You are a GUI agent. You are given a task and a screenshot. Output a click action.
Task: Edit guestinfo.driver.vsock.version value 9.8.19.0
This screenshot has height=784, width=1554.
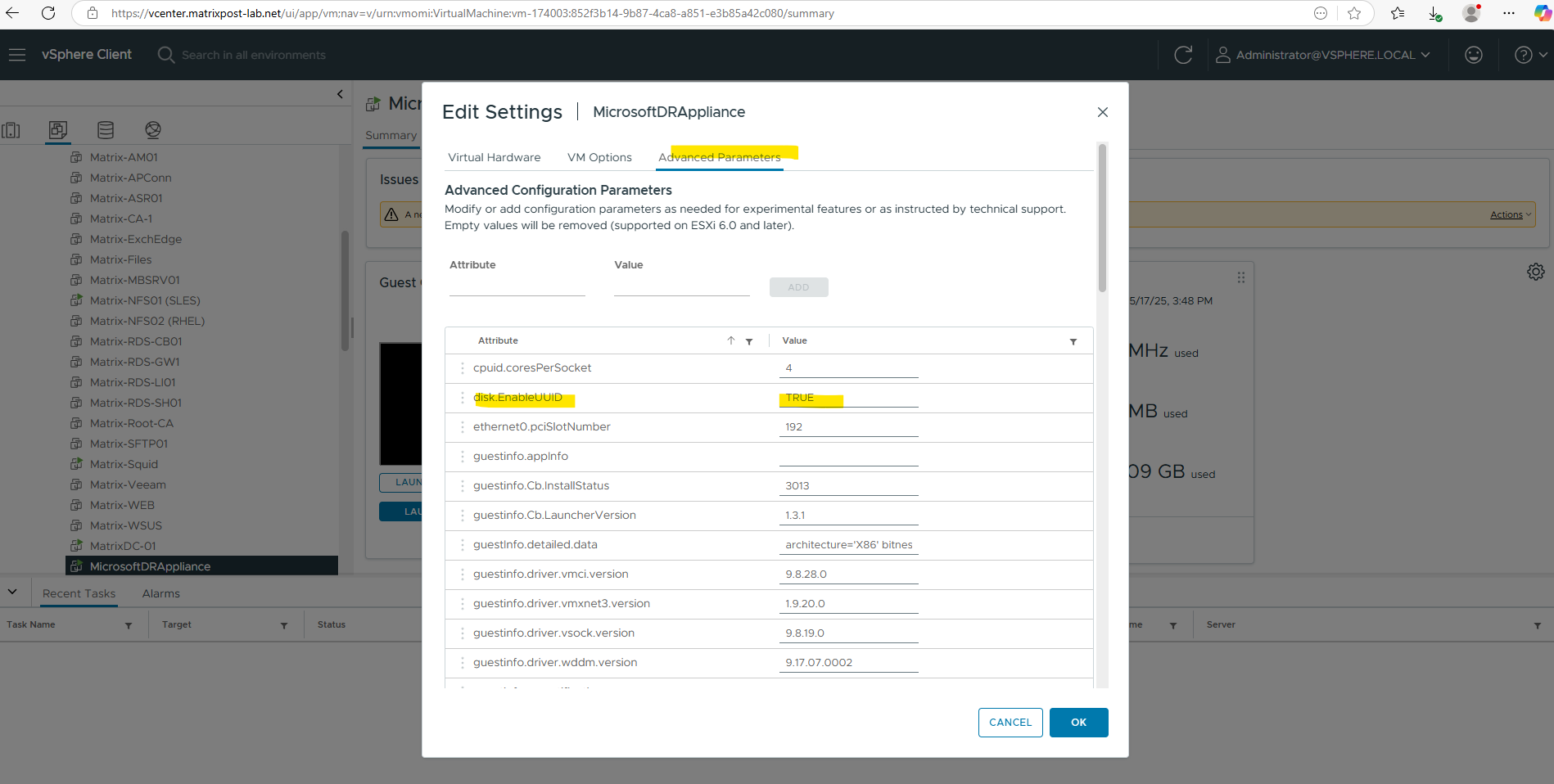coord(849,633)
